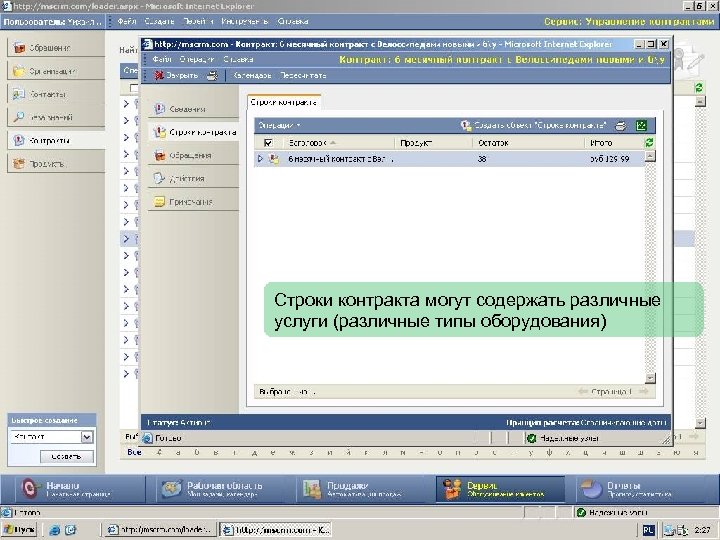720x540 pixels.
Task: Open Справка menu in main window
Action: click(292, 21)
